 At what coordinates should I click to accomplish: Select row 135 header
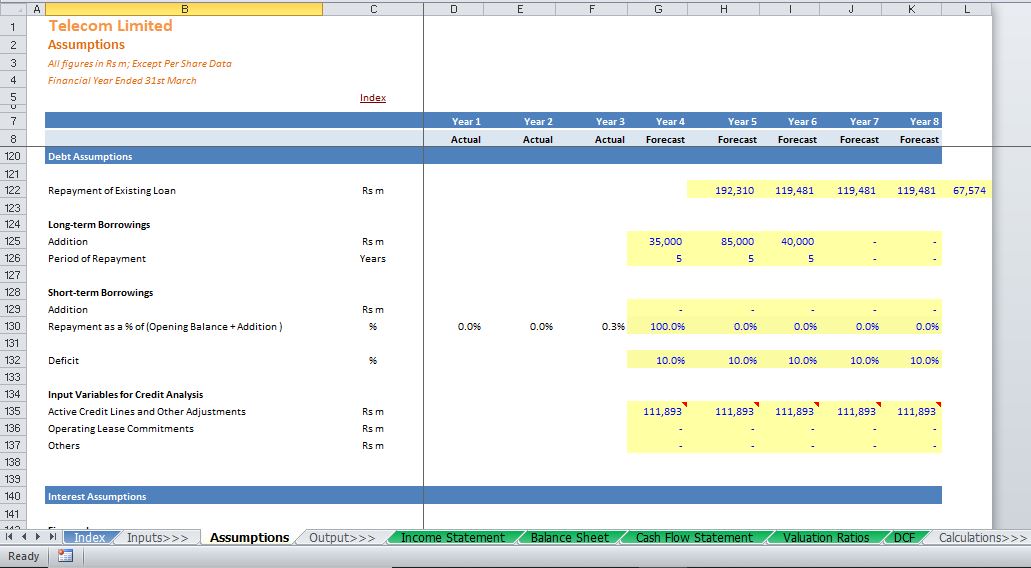coord(12,412)
